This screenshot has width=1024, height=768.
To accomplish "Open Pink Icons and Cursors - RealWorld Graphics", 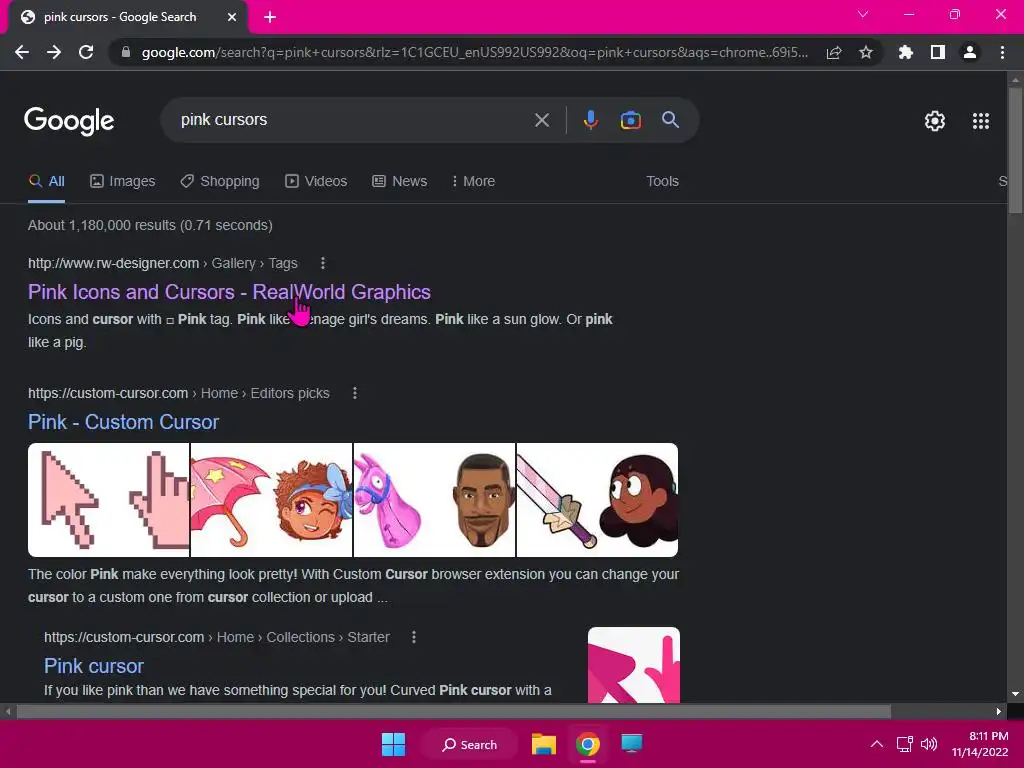I will coord(229,292).
